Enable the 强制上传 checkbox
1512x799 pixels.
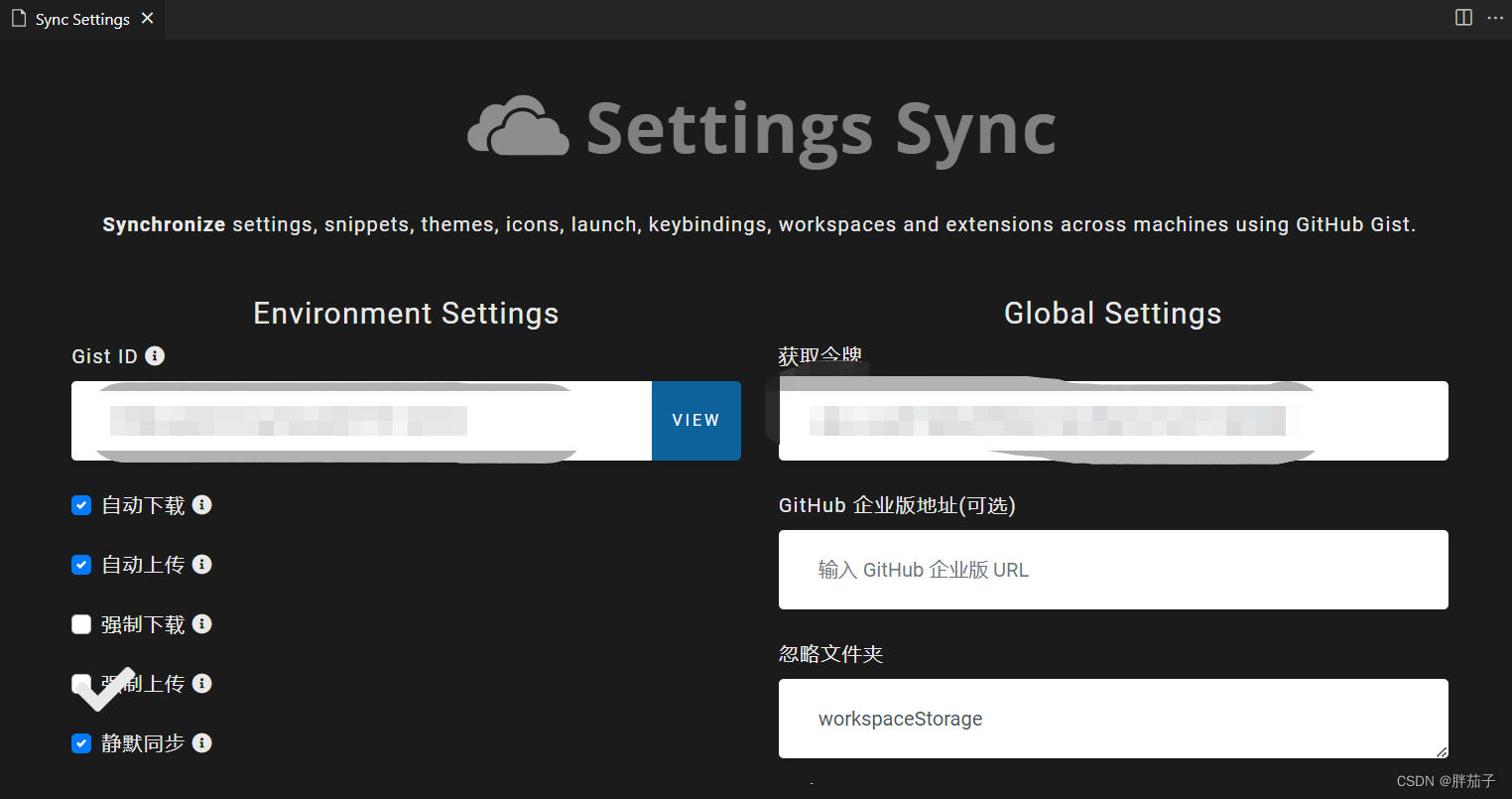coord(81,684)
